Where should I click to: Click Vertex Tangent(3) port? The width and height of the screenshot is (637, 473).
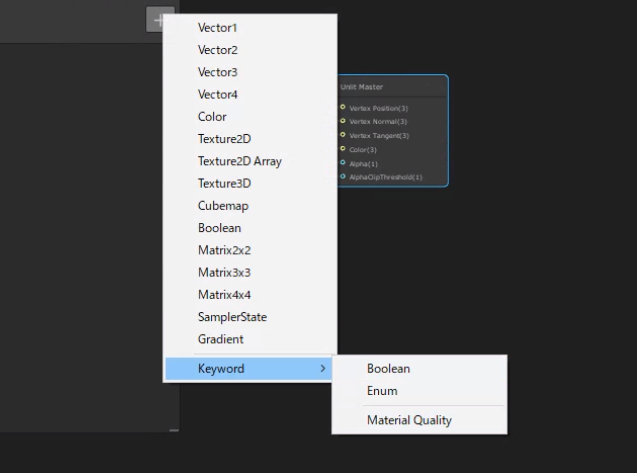point(343,135)
